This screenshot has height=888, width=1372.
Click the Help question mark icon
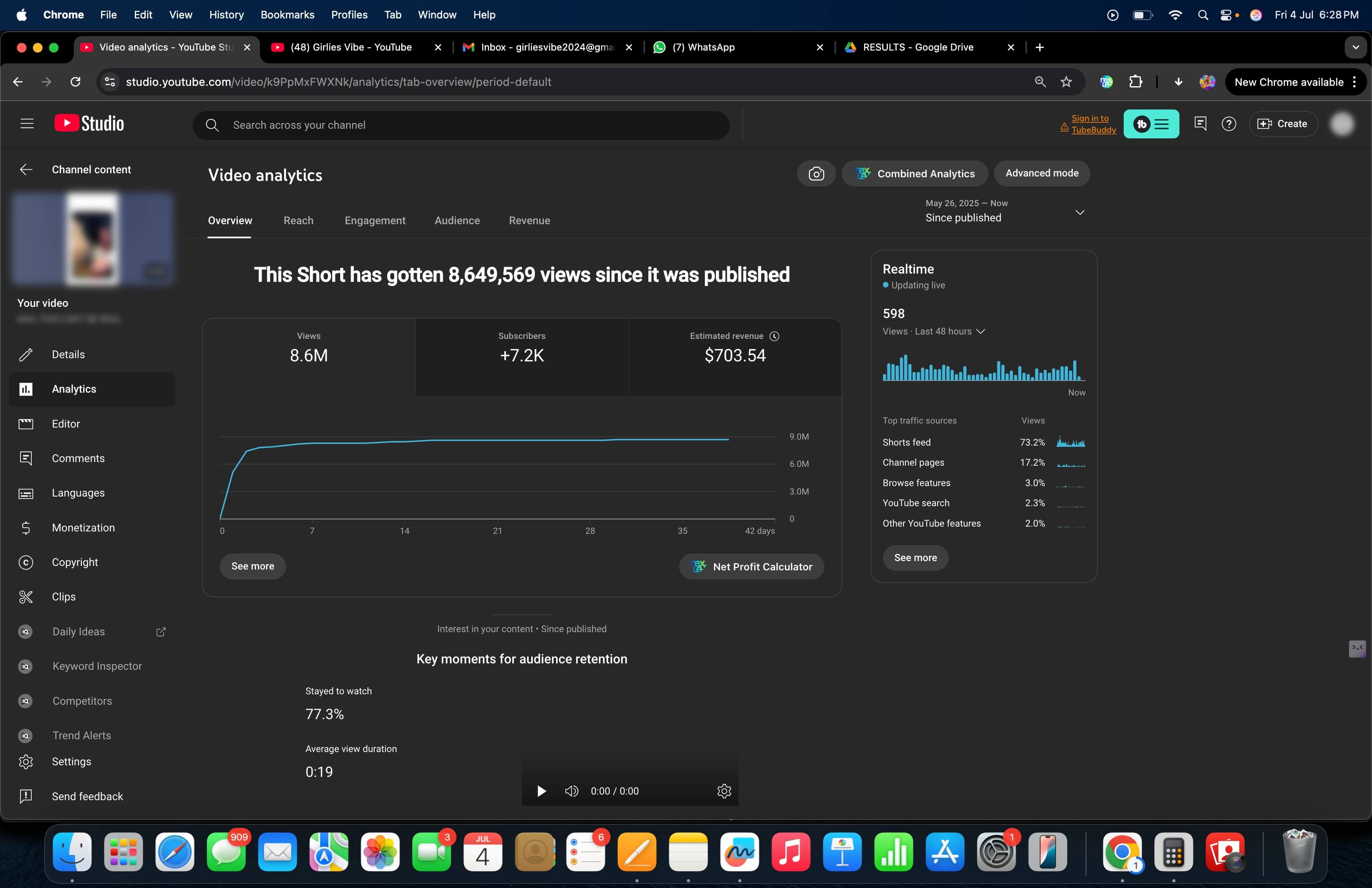[1228, 124]
